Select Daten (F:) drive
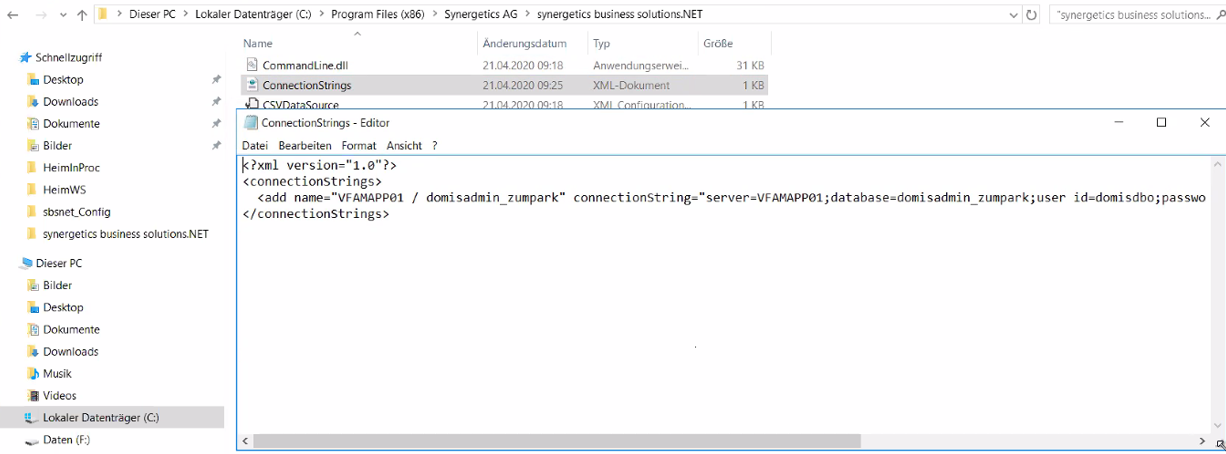Image resolution: width=1226 pixels, height=454 pixels. point(66,440)
